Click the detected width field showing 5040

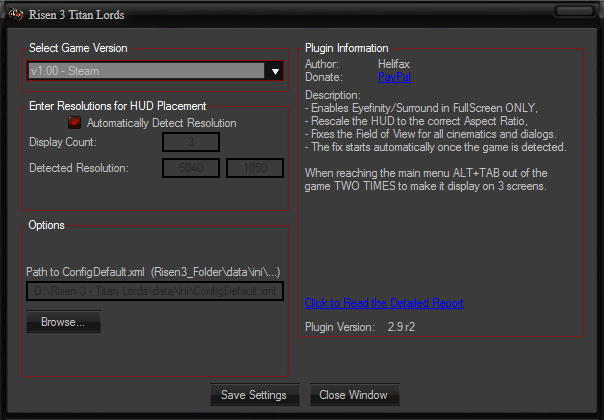tap(191, 168)
